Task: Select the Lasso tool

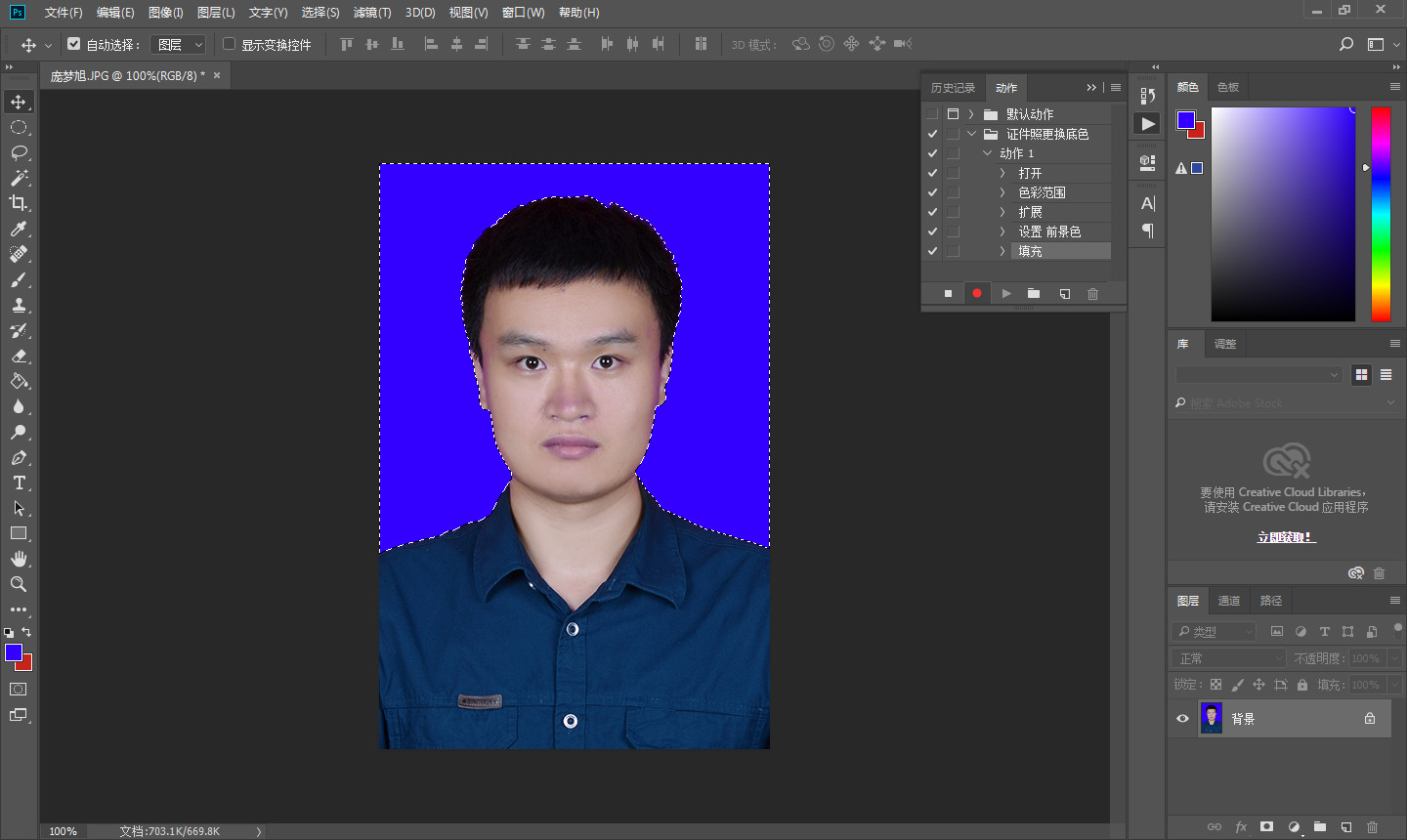Action: tap(19, 152)
